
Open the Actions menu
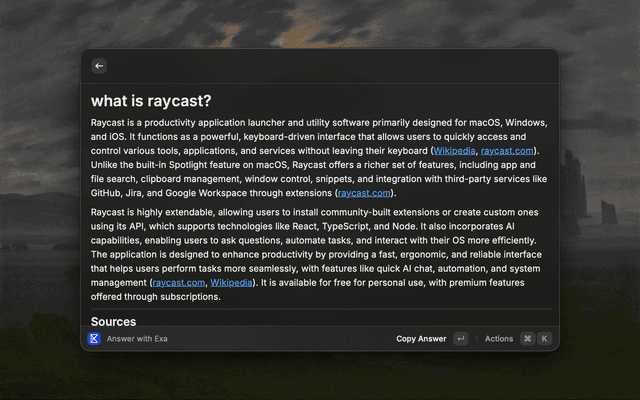(x=499, y=339)
